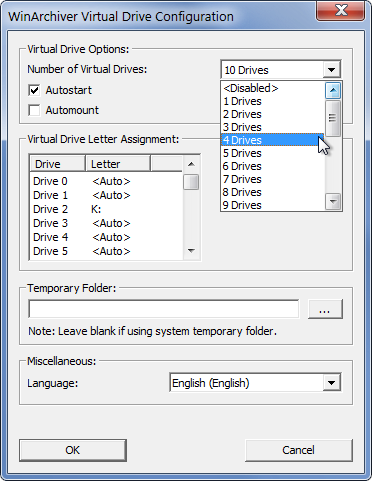This screenshot has height=481, width=372.
Task: Choose 9 Drives option
Action: point(272,205)
